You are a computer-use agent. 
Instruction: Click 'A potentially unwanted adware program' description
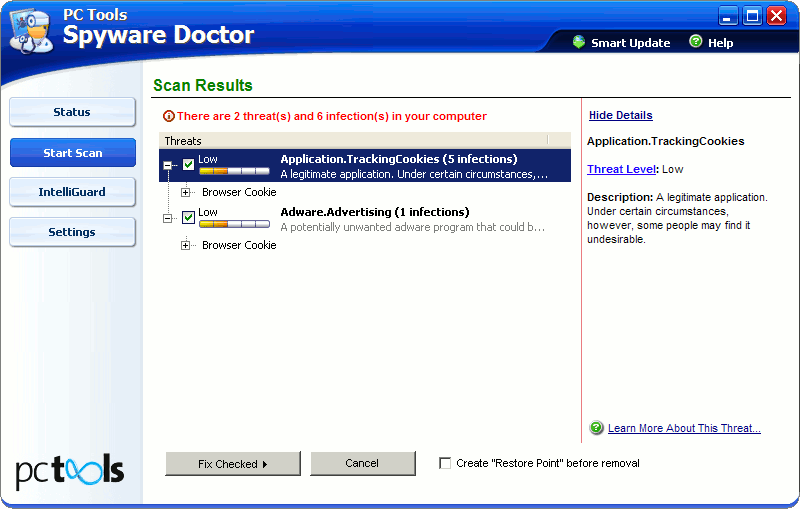[x=412, y=227]
